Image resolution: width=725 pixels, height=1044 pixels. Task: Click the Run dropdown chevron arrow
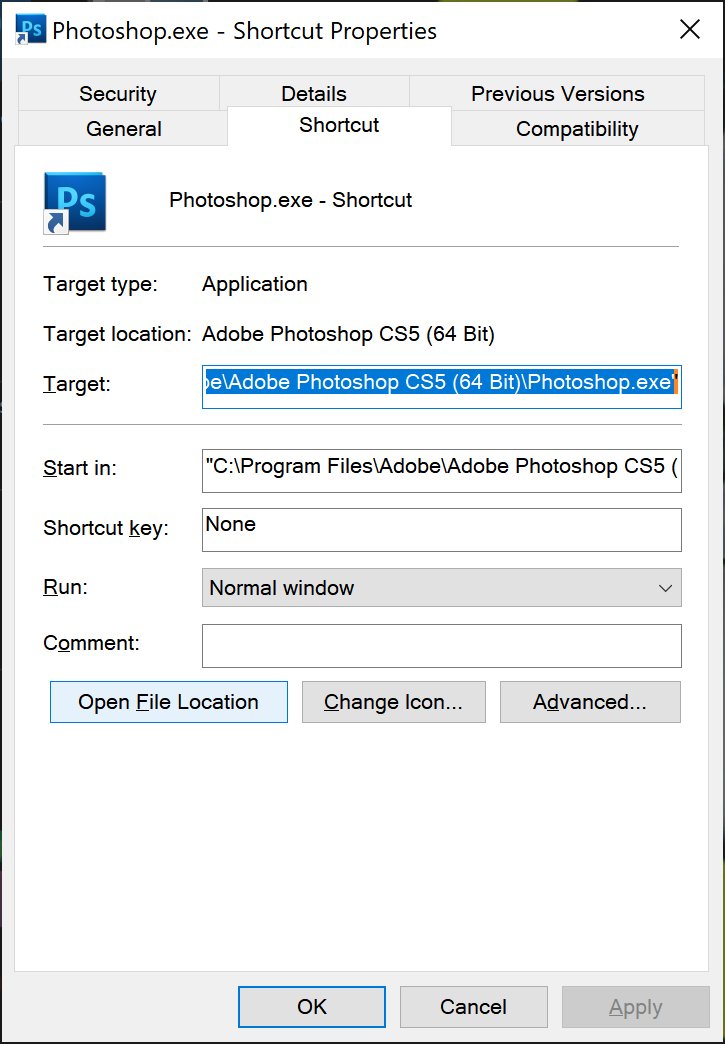pyautogui.click(x=665, y=588)
